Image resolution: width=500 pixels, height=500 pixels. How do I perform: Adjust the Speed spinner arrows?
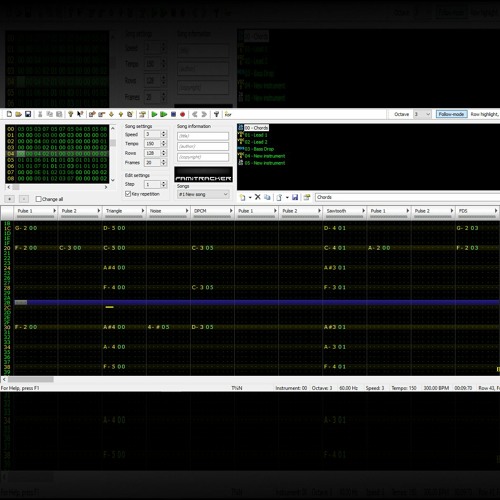[163, 134]
